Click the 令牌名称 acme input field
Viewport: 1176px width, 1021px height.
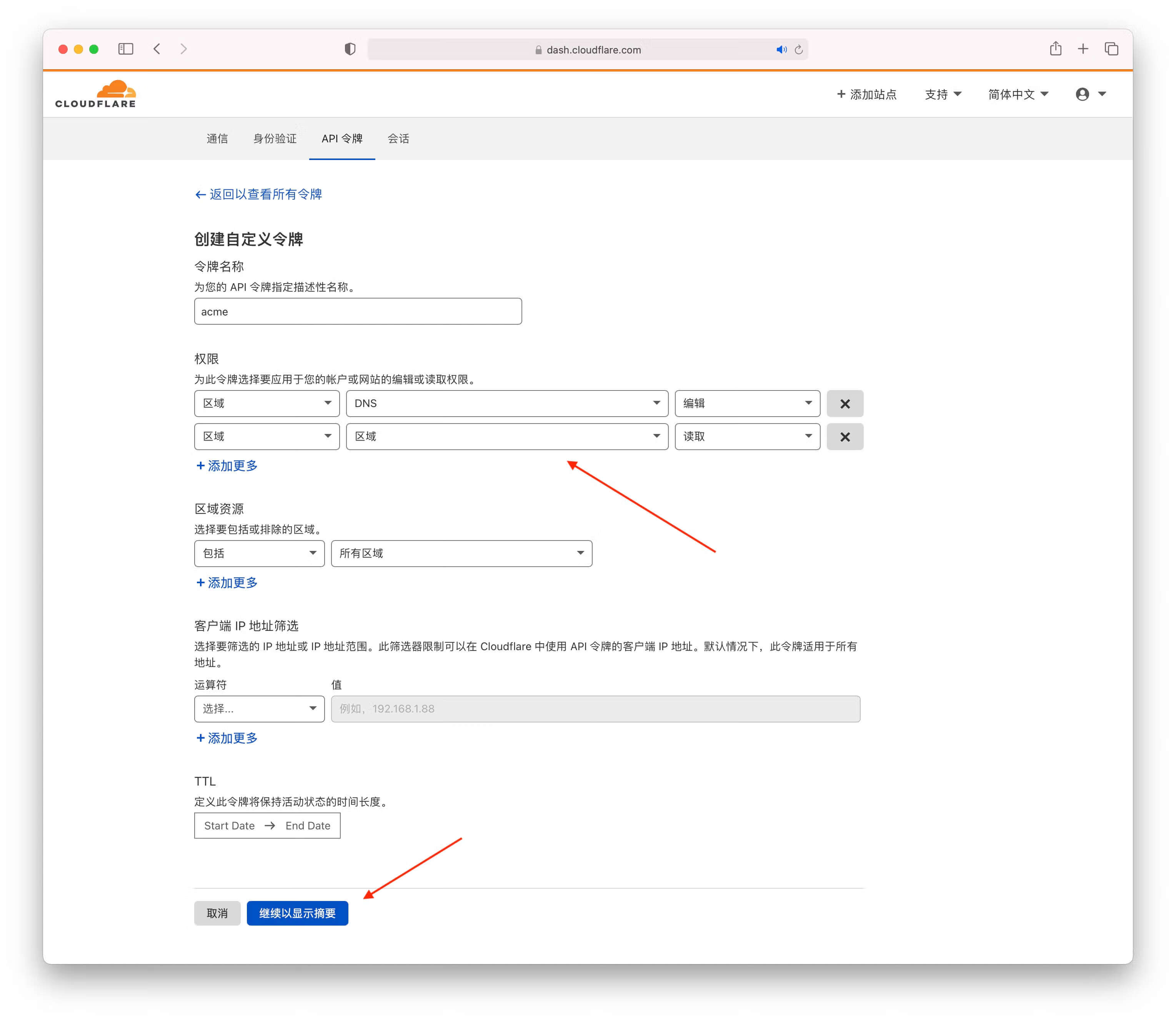[358, 312]
